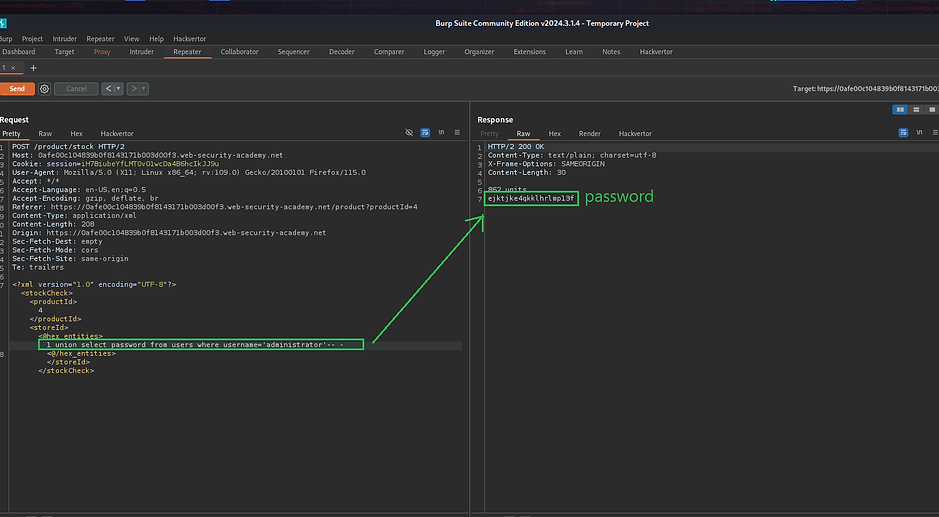Screen dimensions: 939x517
Task: Open the Hackvertor tab in Request panel
Action: [x=117, y=133]
